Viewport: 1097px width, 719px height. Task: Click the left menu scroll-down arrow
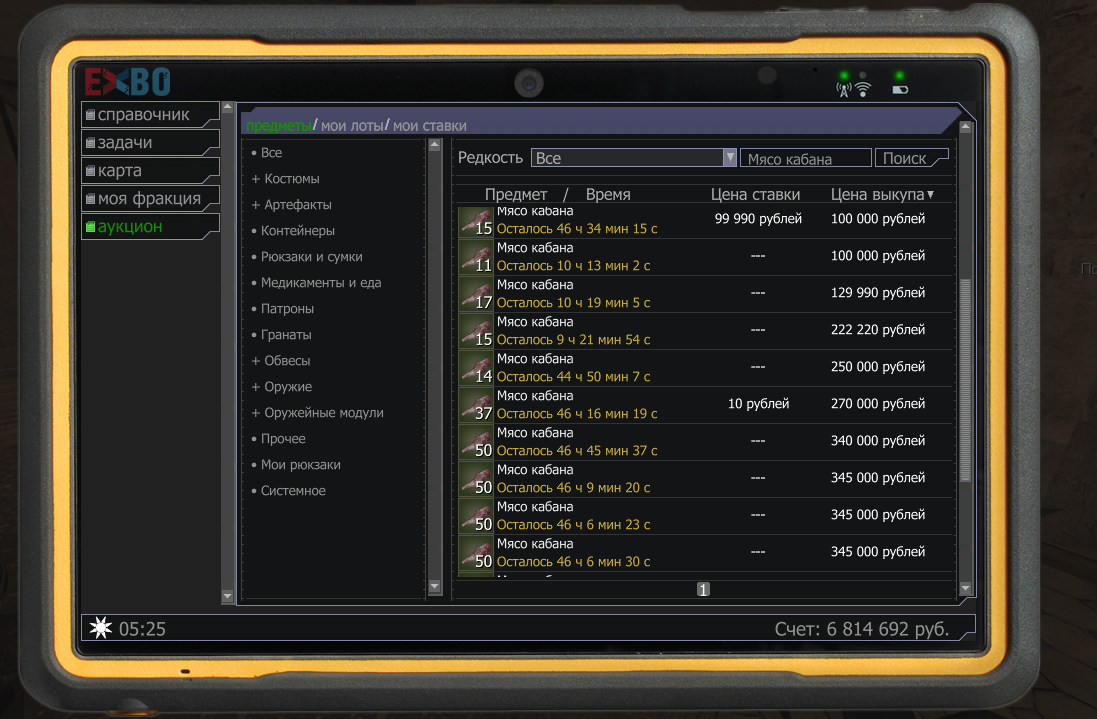click(x=227, y=596)
